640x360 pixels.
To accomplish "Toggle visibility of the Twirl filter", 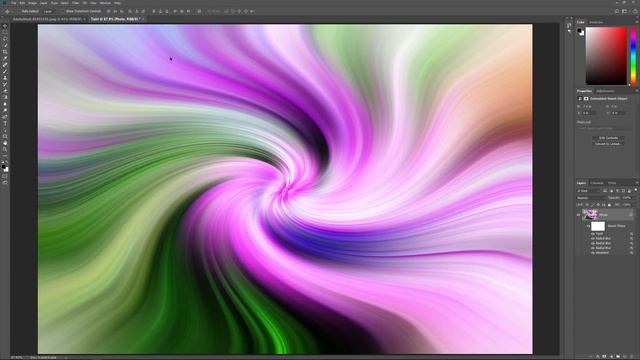I will tap(592, 234).
